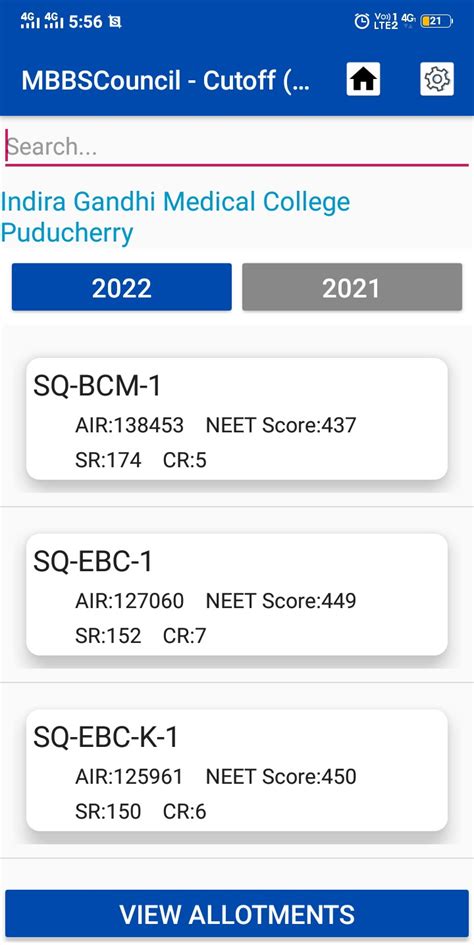Open the SQ-EBC-K-1 cutoff card
The width and height of the screenshot is (474, 945).
[x=237, y=770]
